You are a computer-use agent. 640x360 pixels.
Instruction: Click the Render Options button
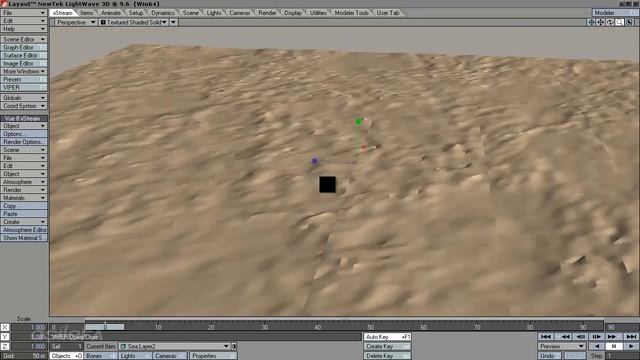pyautogui.click(x=24, y=142)
